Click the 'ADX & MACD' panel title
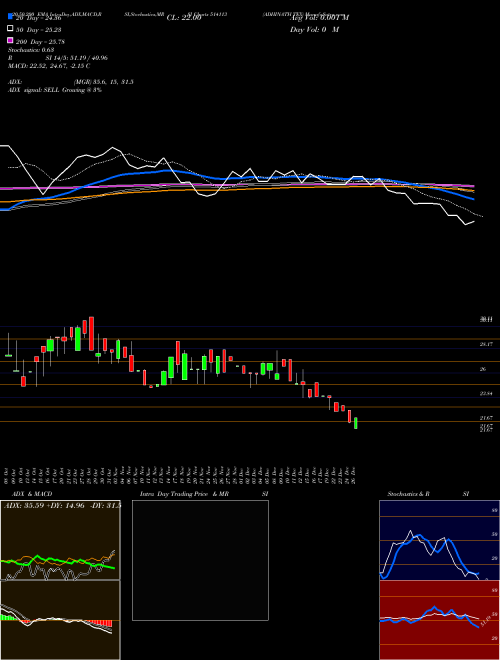Image resolution: width=500 pixels, height=660 pixels. (x=32, y=494)
